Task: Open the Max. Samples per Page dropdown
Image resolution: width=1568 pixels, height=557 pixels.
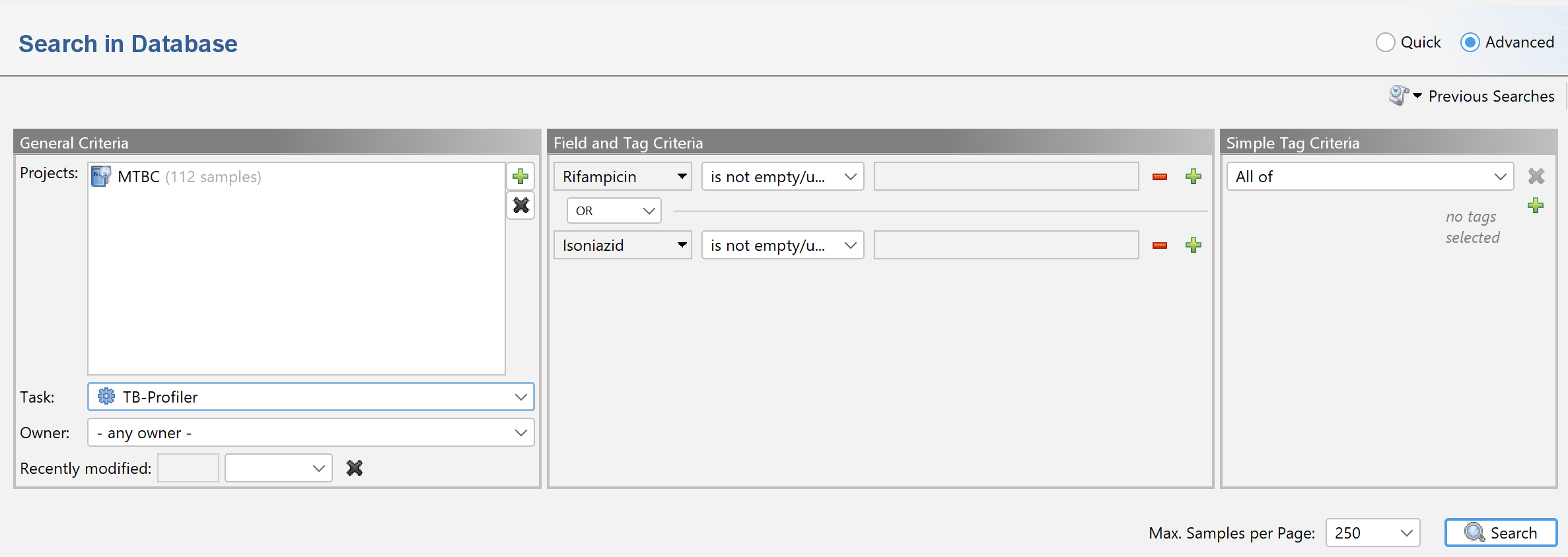Action: [1372, 533]
